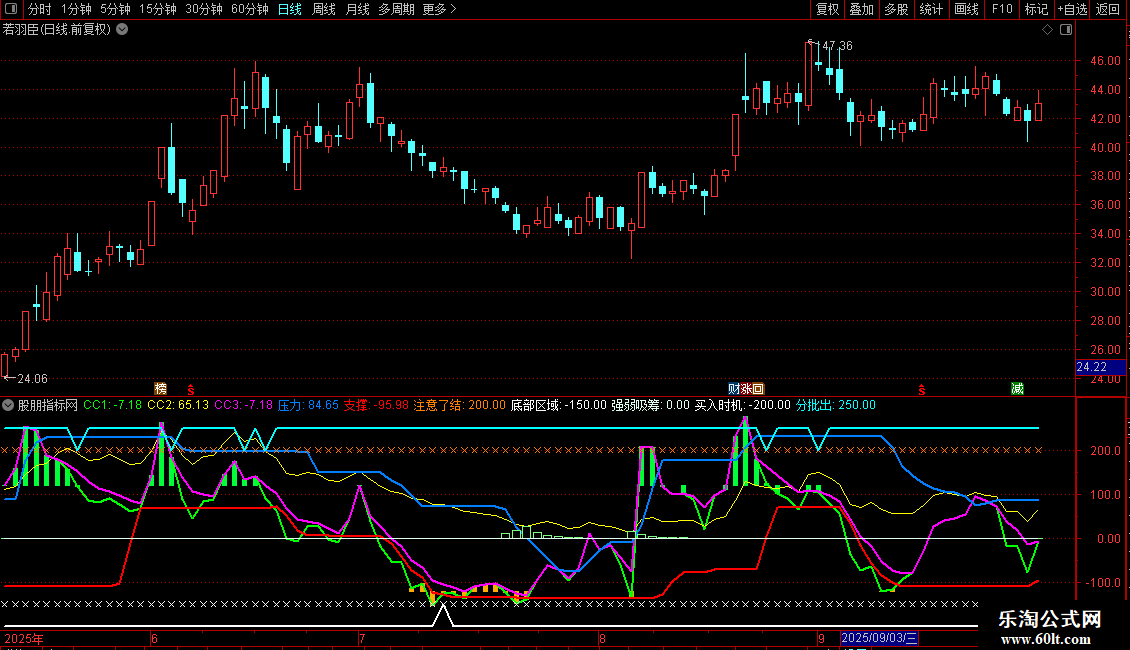Click the 2025/09/03/三 date marker
This screenshot has width=1130, height=650.
click(x=879, y=638)
